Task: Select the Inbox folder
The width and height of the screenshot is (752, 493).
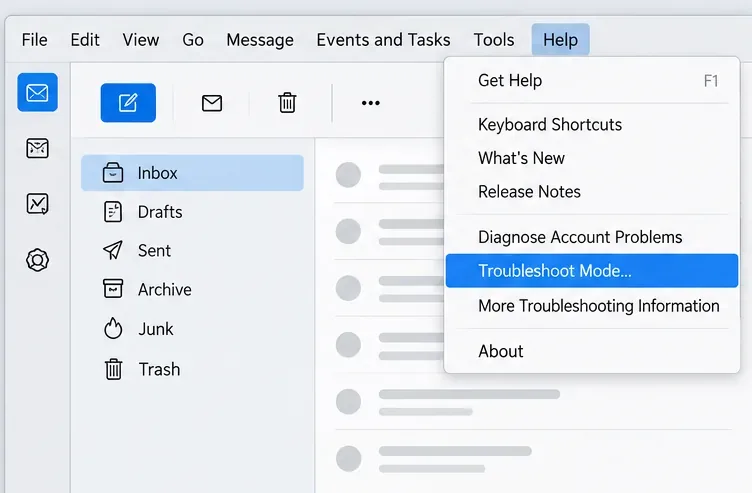Action: click(x=192, y=173)
